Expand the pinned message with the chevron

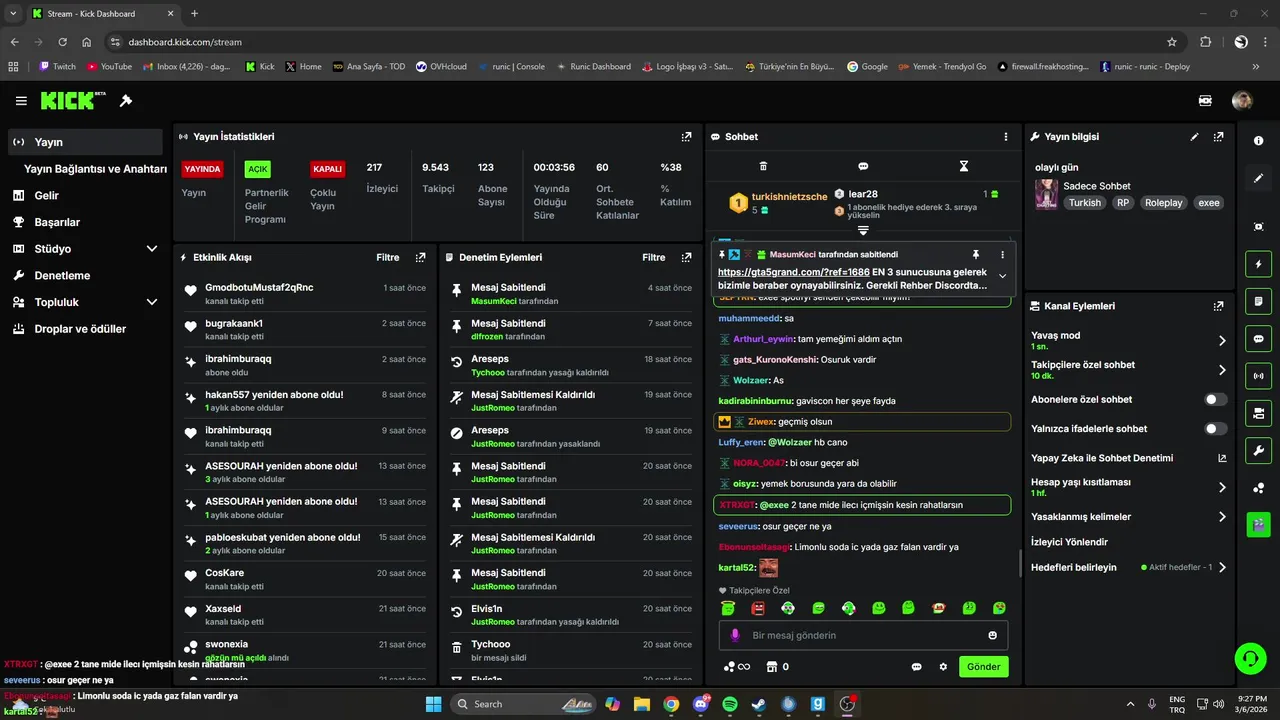click(x=1002, y=276)
